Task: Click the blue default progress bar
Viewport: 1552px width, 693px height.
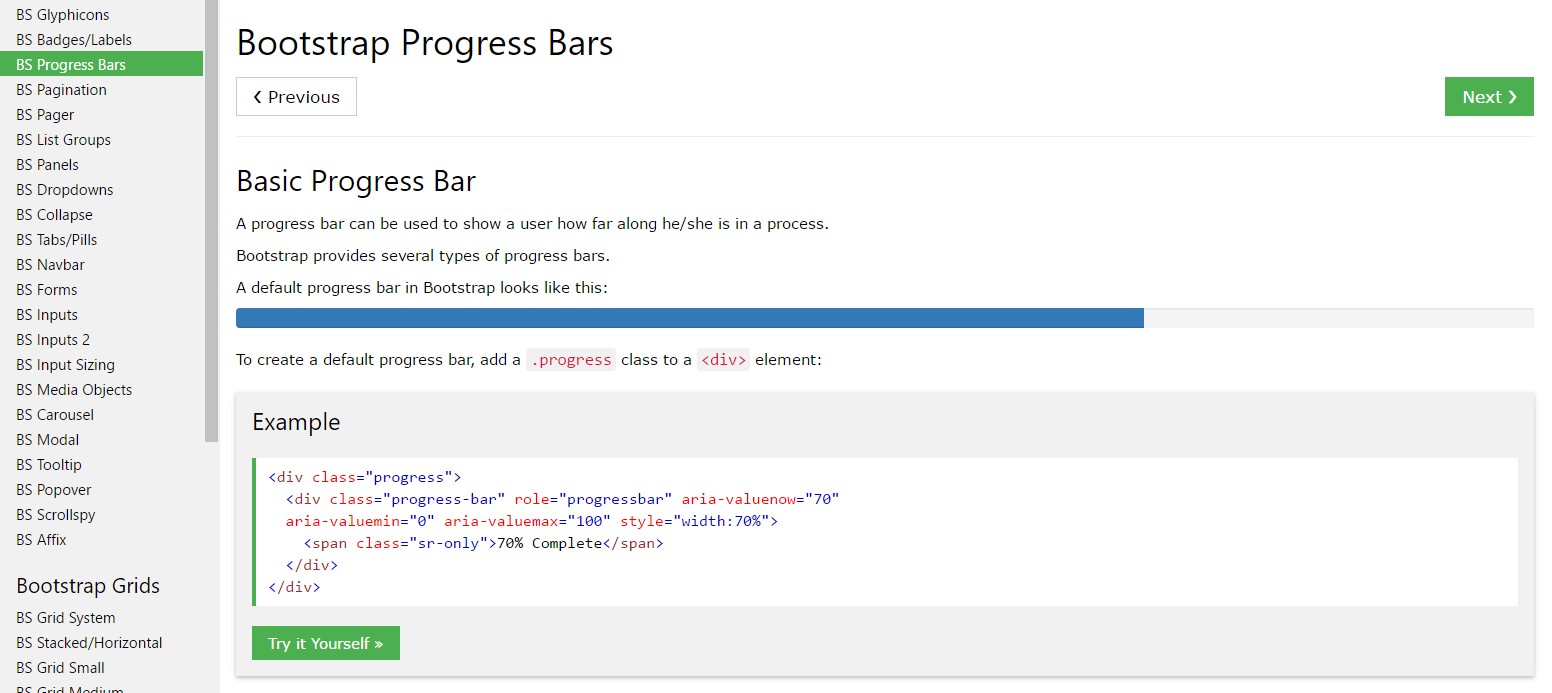Action: pos(690,318)
